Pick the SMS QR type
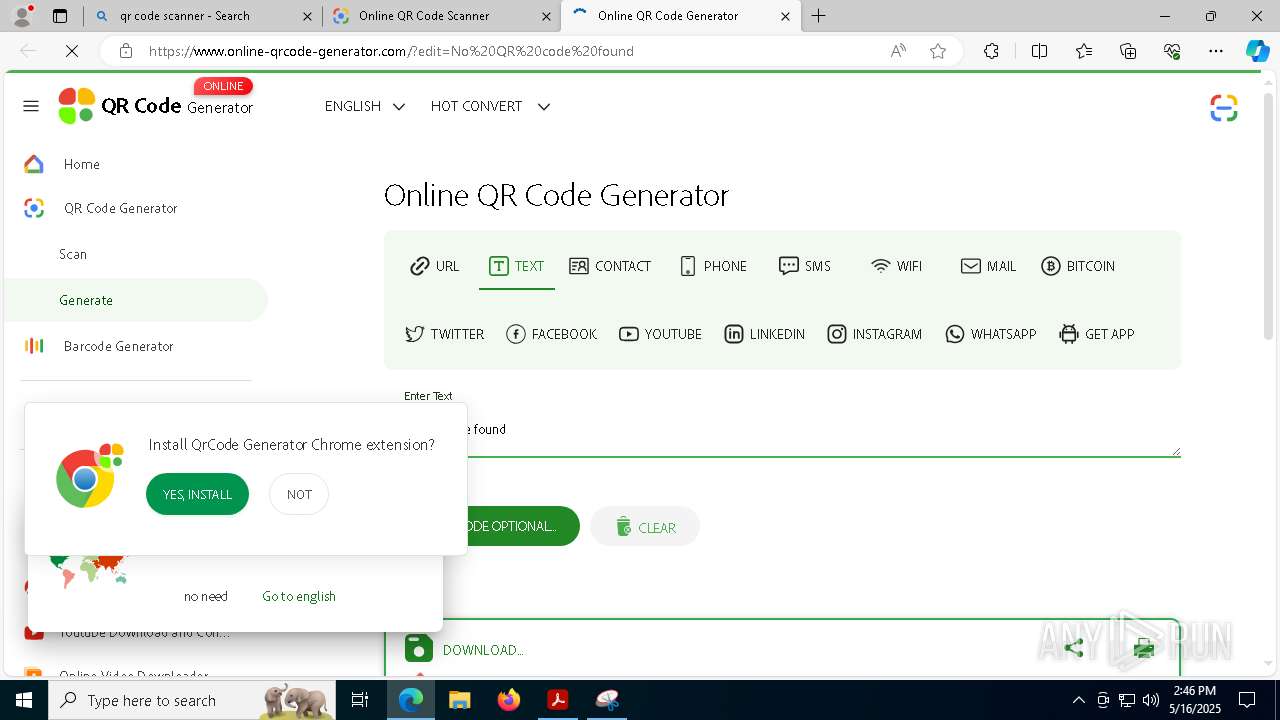 pyautogui.click(x=805, y=266)
